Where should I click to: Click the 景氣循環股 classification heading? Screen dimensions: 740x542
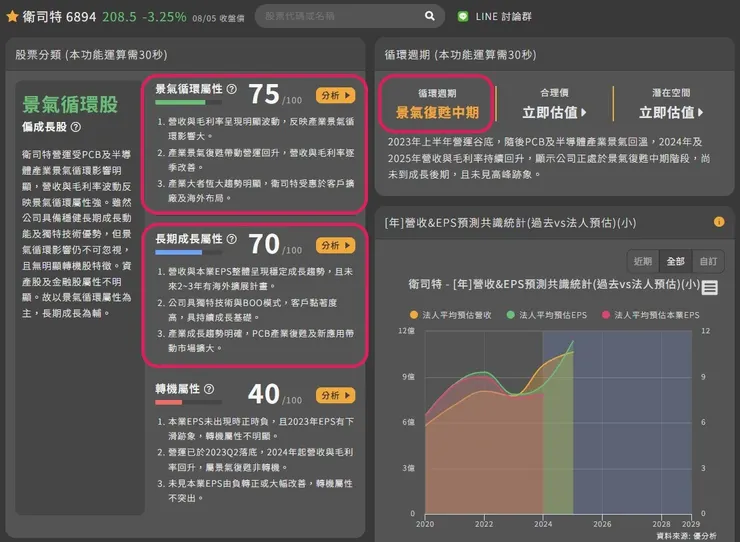70,104
